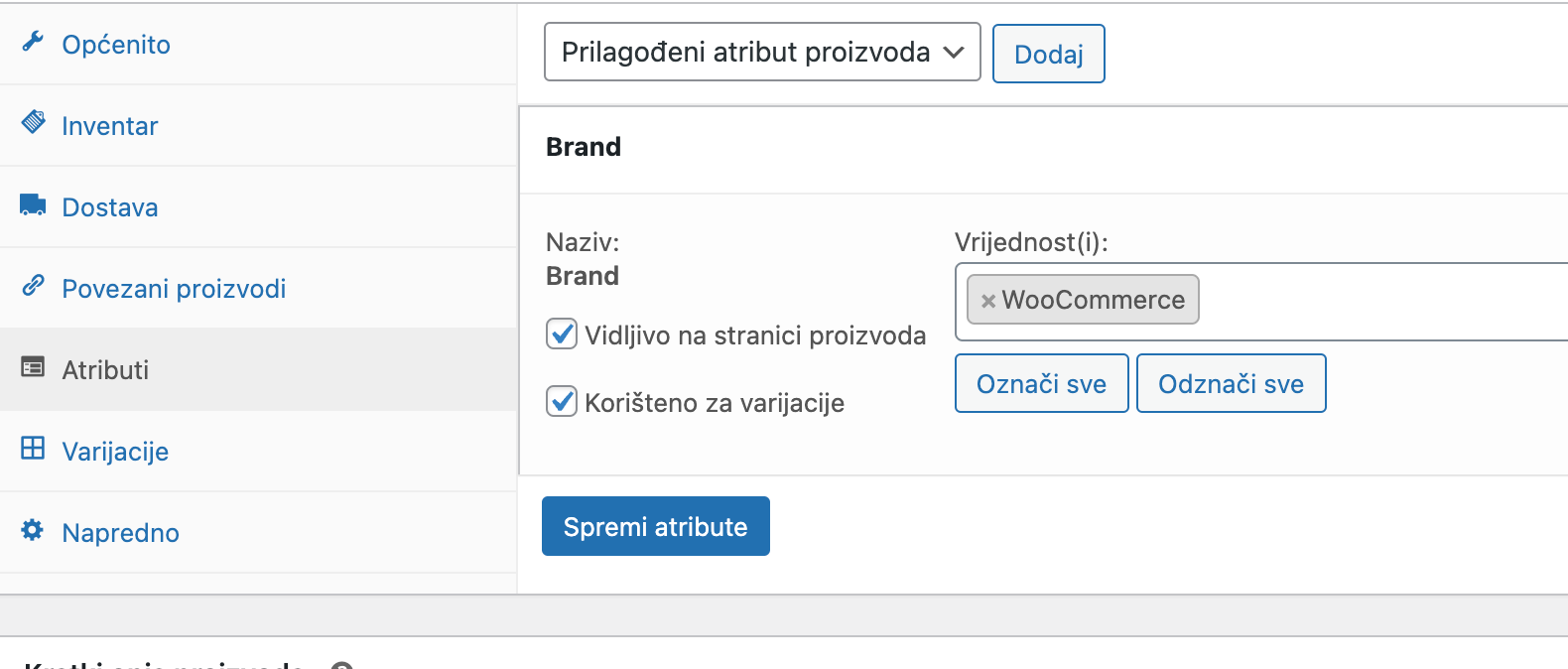Click the grid icon beside Varijacije

click(x=33, y=449)
